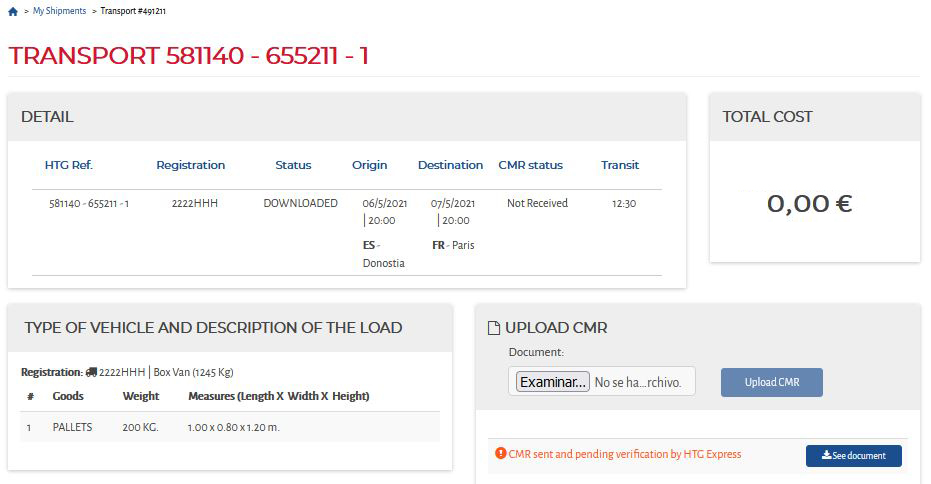931x484 pixels.
Task: Click the document icon next to Upload CMR
Action: click(493, 328)
